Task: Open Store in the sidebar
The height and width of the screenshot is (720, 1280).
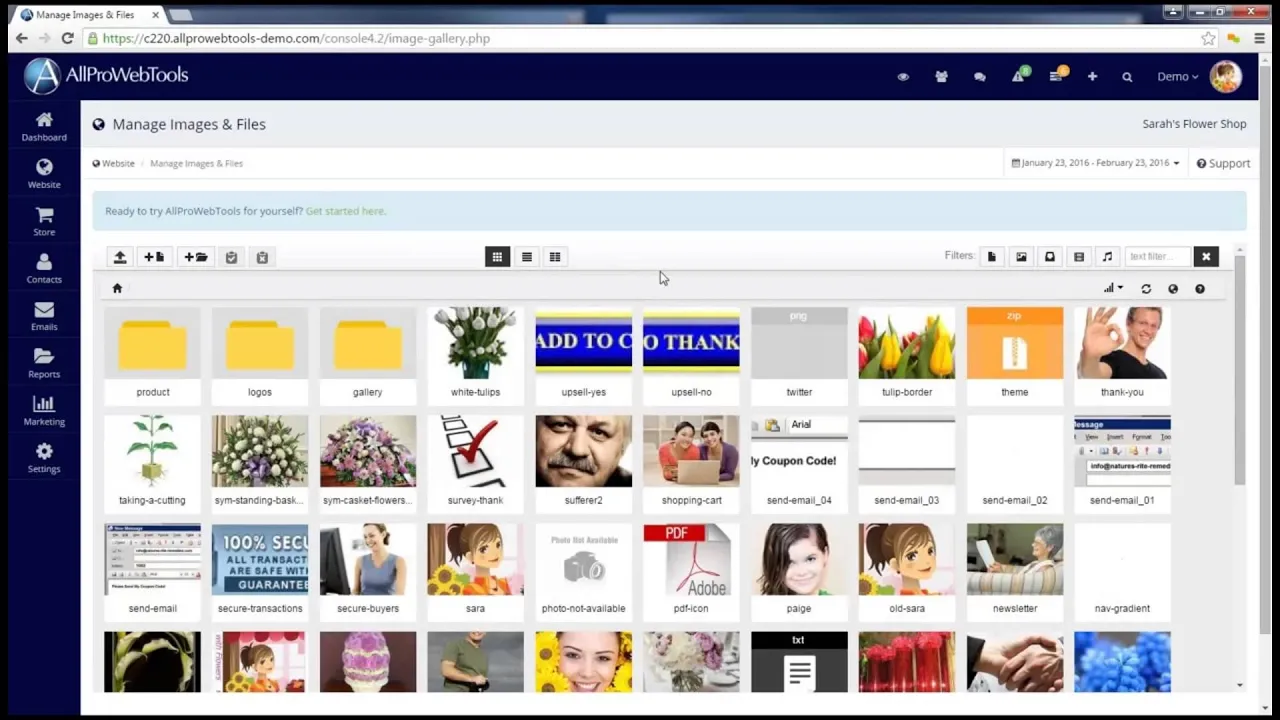Action: pos(44,221)
